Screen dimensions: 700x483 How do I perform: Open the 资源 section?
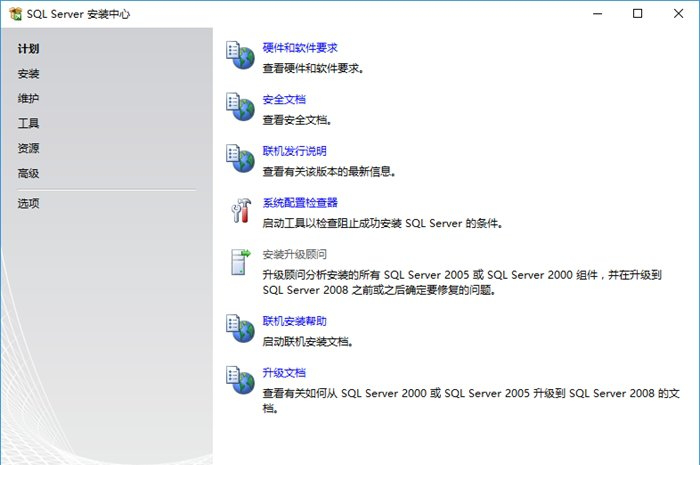(x=28, y=148)
